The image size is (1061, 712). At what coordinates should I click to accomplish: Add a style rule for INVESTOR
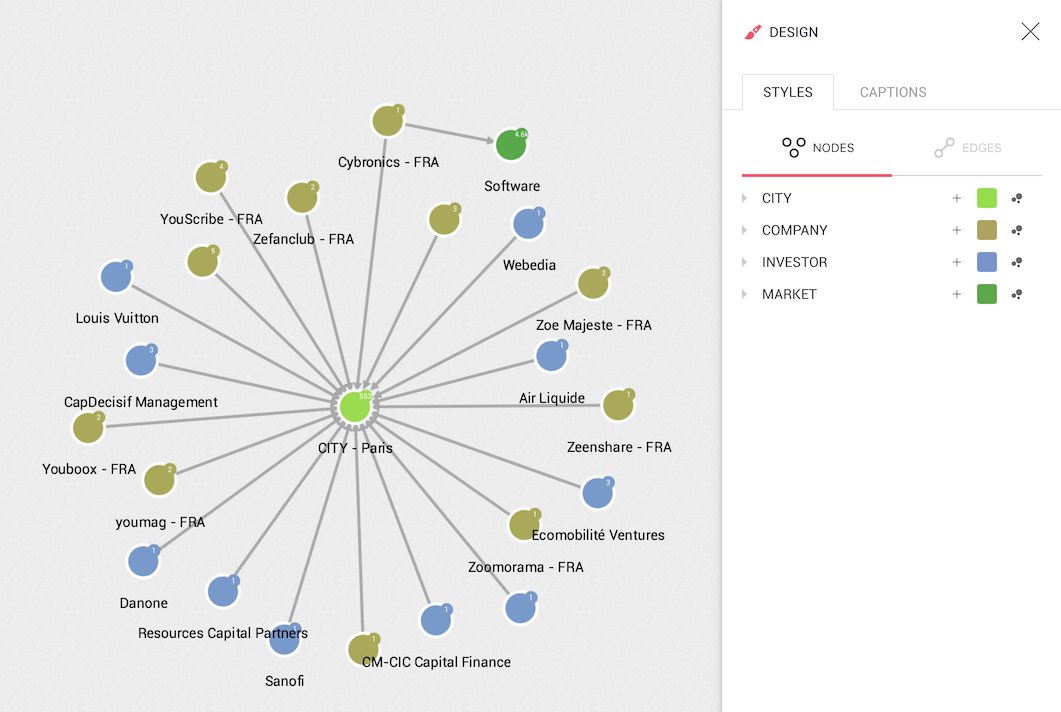pos(957,262)
